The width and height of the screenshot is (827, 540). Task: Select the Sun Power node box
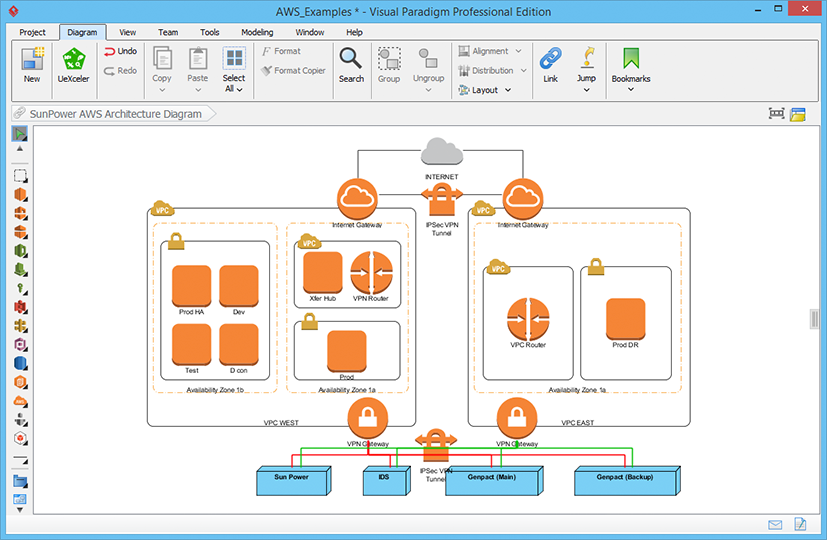tap(294, 481)
